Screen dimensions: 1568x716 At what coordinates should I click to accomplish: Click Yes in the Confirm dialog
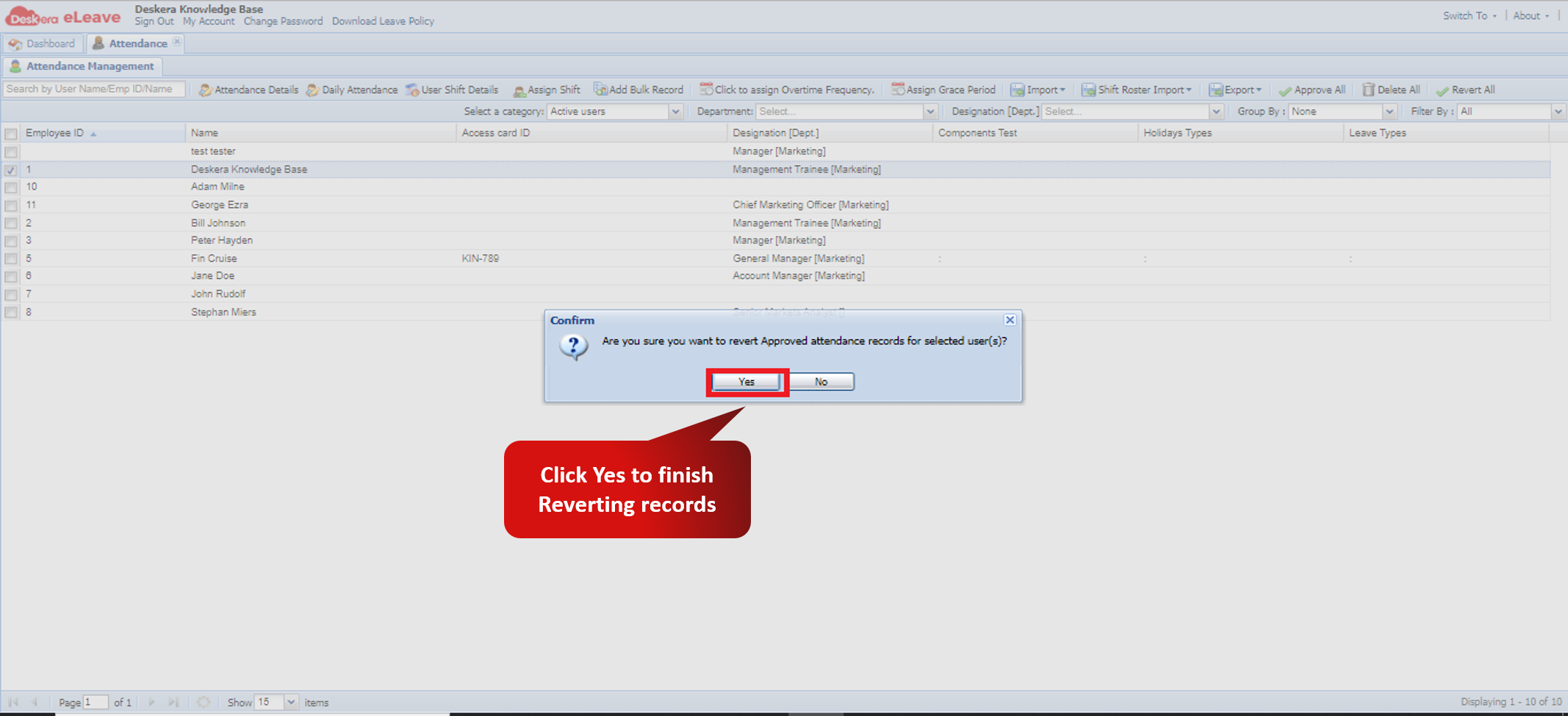(x=747, y=382)
